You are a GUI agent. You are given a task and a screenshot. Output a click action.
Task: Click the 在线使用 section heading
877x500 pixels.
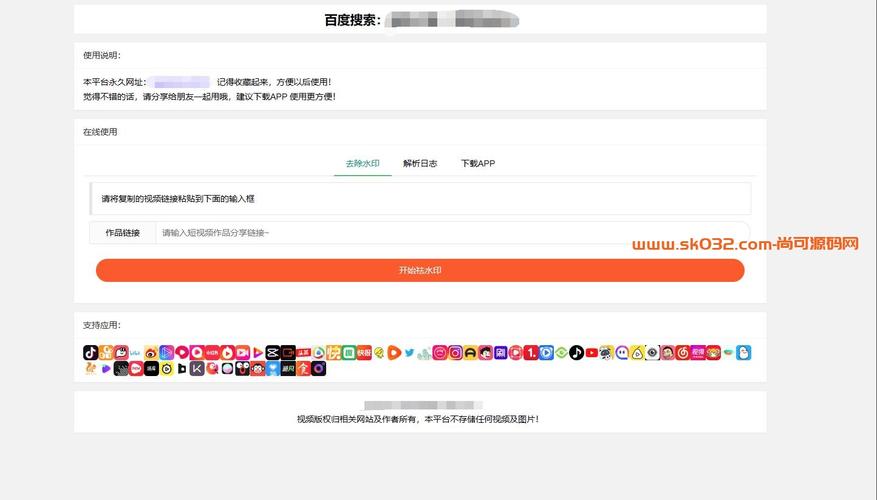coord(100,132)
